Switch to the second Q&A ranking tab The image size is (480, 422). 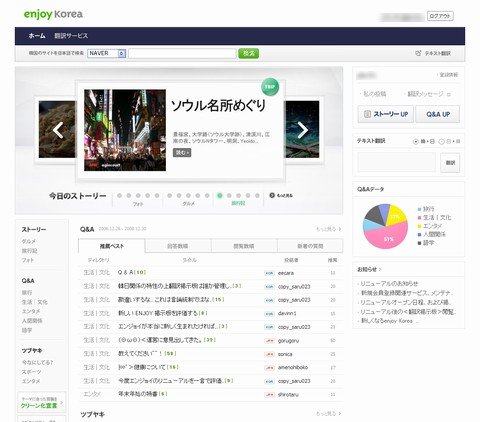point(178,246)
